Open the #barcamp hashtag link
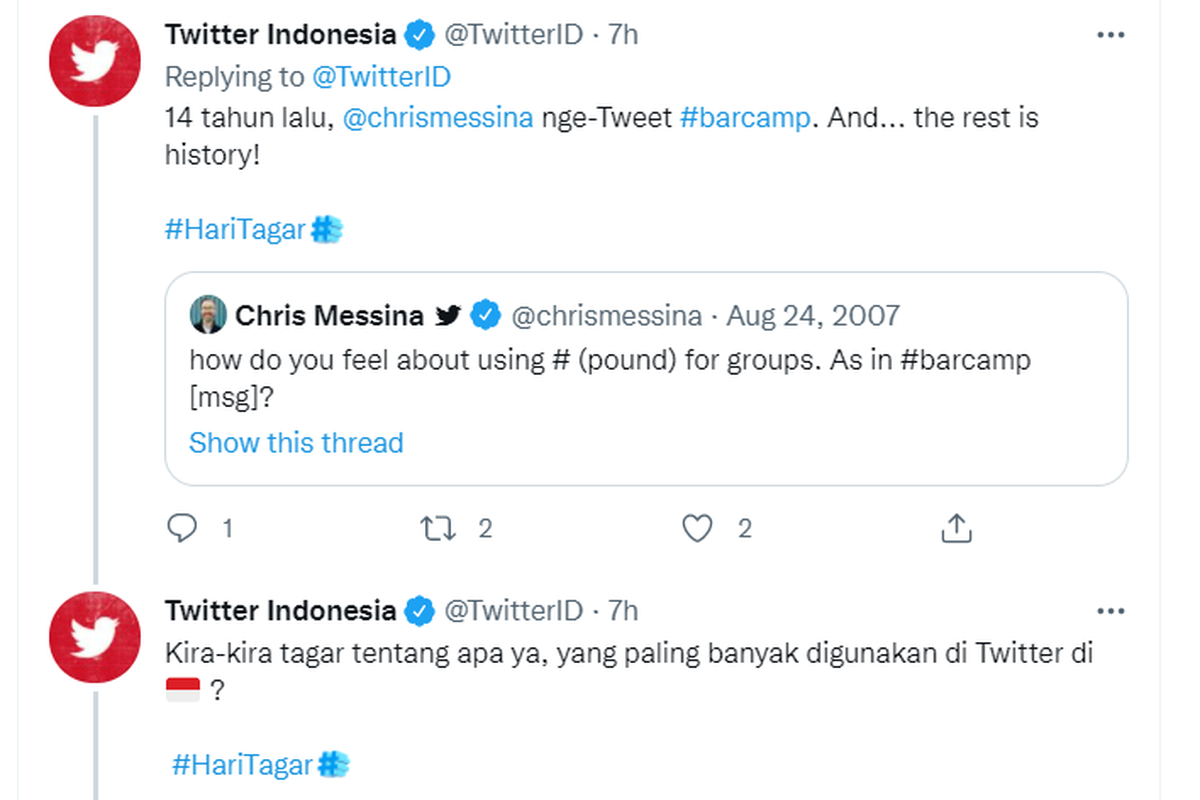Viewport: 1200px width, 800px height. 744,118
